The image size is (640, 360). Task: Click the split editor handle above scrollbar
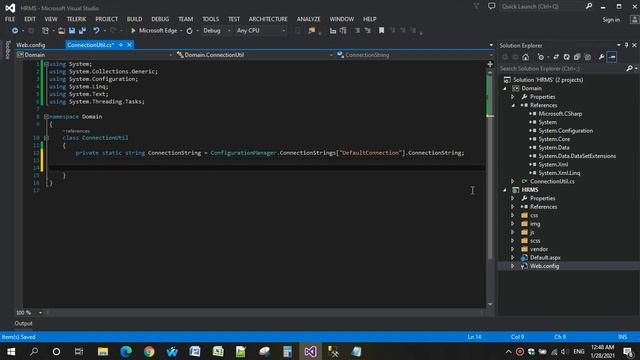pos(490,64)
